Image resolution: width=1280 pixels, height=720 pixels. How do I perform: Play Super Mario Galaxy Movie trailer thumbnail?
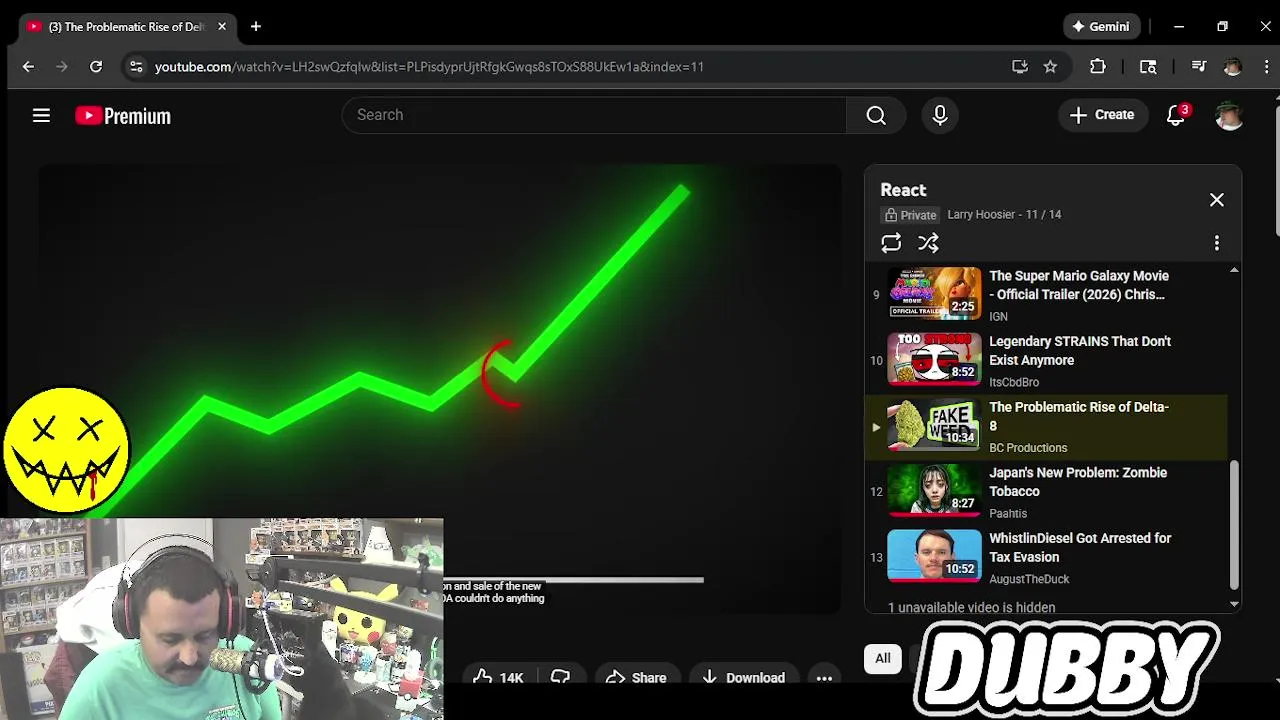pyautogui.click(x=934, y=293)
